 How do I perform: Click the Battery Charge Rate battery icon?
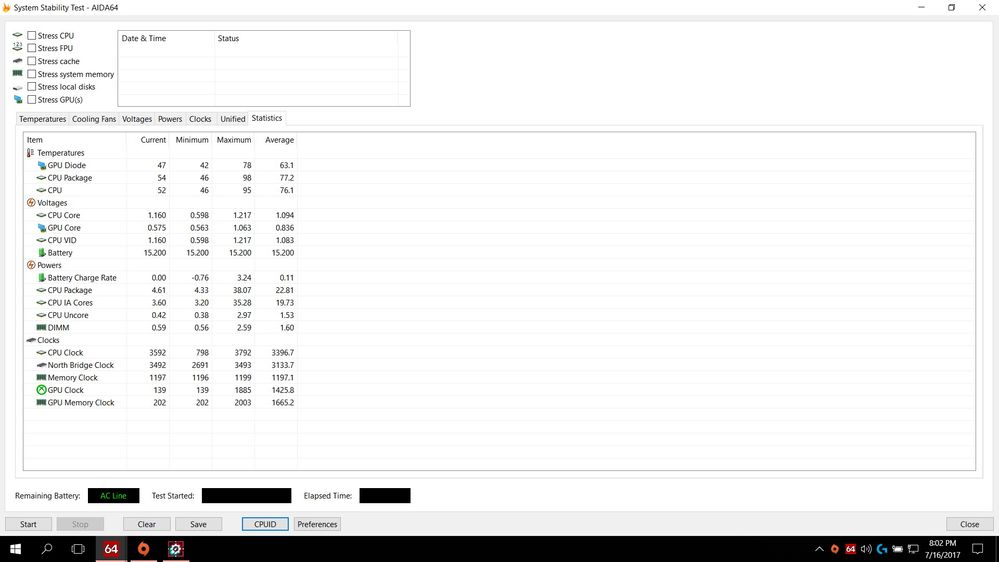(41, 278)
